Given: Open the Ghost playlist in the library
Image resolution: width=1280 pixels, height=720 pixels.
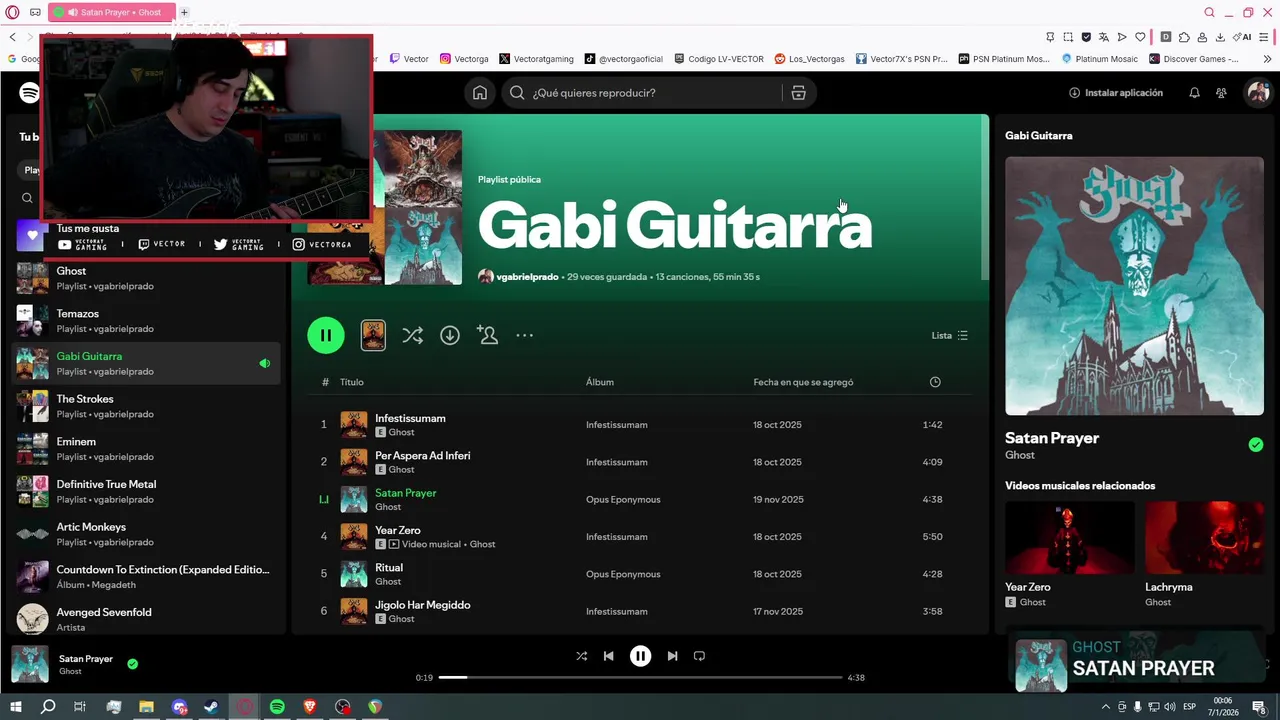Looking at the screenshot, I should click(x=146, y=278).
